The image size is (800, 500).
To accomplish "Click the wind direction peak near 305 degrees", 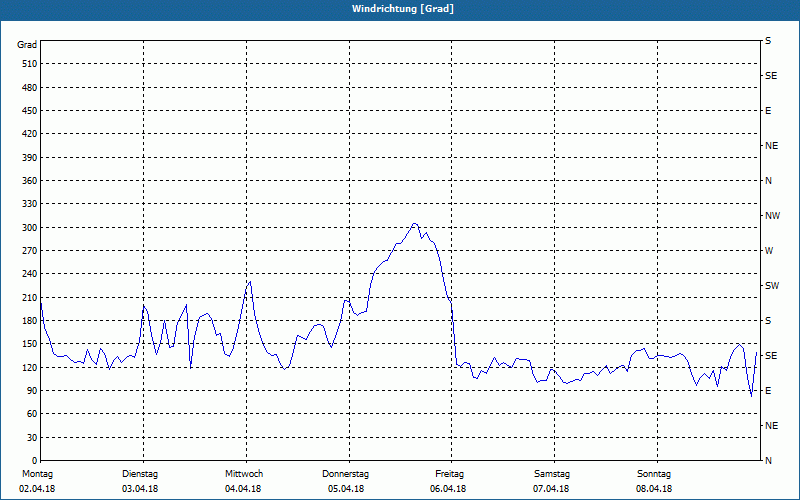I will tap(415, 223).
